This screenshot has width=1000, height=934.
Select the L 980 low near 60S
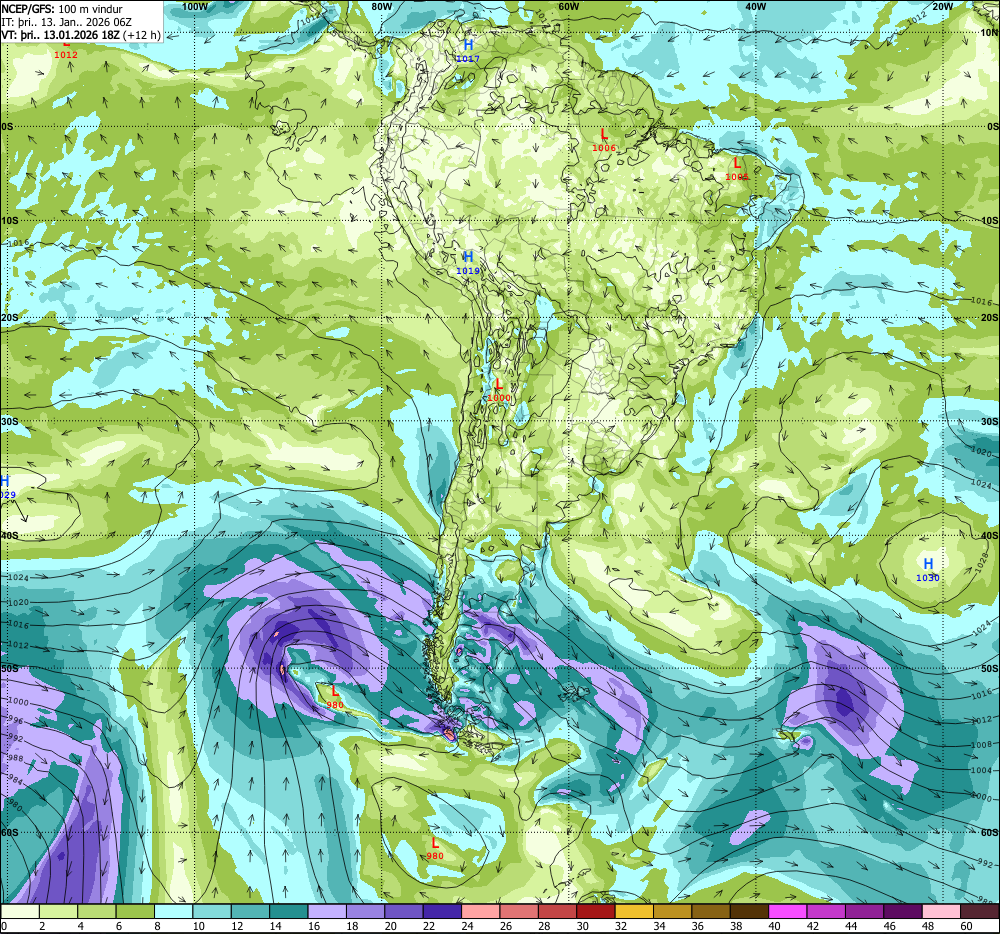435,849
